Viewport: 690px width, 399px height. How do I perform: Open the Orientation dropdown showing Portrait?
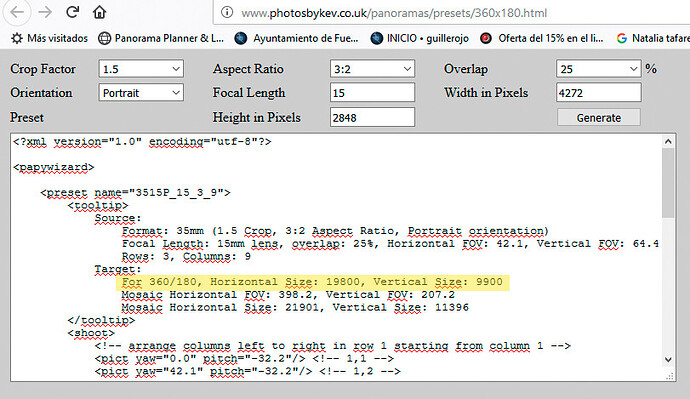[141, 93]
